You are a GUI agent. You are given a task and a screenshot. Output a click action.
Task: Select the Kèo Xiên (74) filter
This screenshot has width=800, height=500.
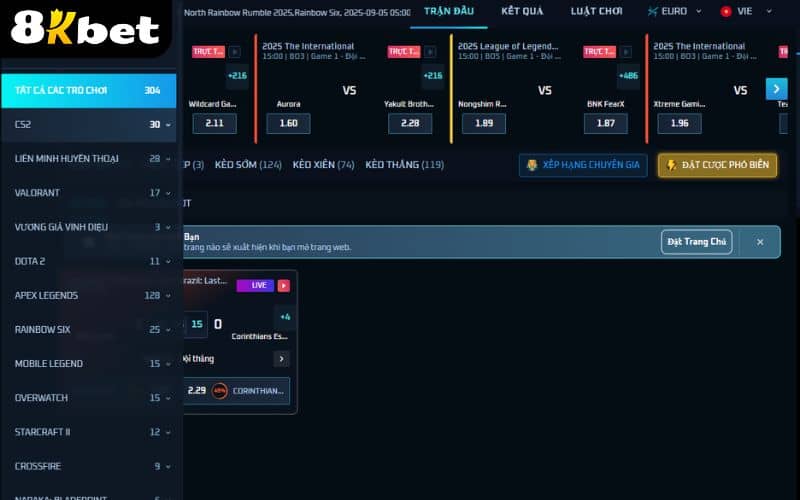click(x=323, y=165)
